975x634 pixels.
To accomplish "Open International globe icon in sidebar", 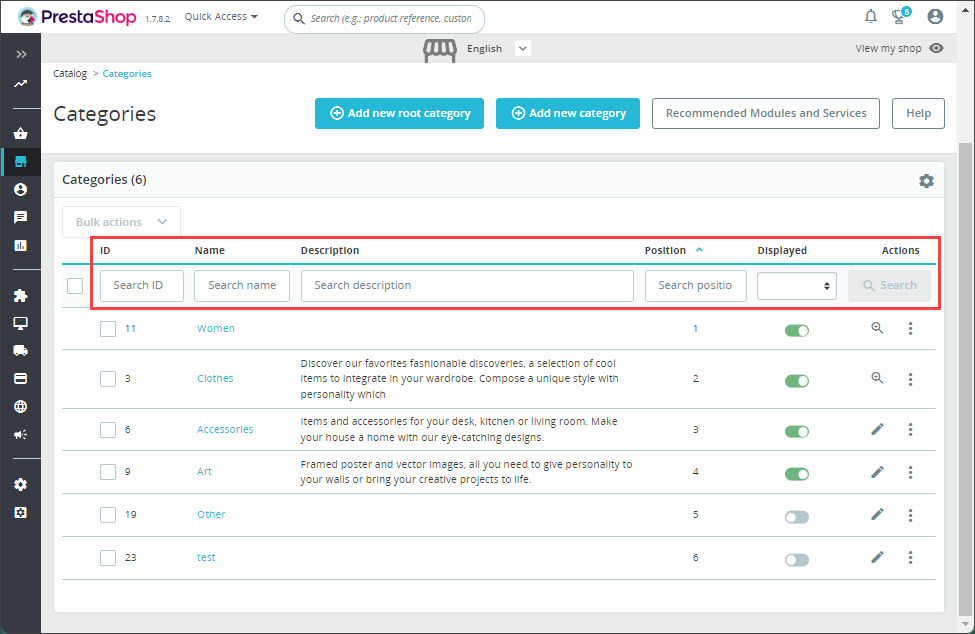I will (x=21, y=407).
